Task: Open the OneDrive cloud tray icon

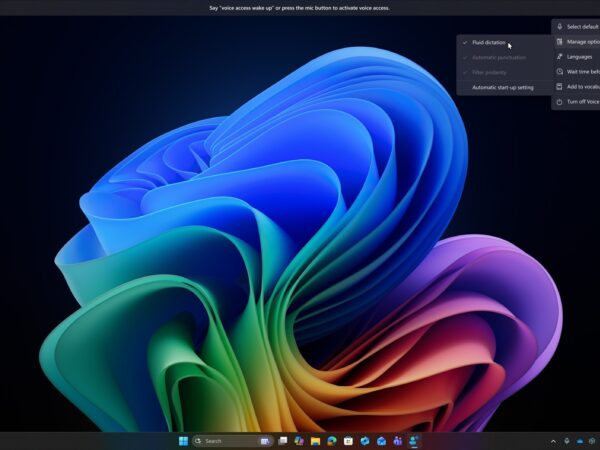Action: tap(581, 440)
